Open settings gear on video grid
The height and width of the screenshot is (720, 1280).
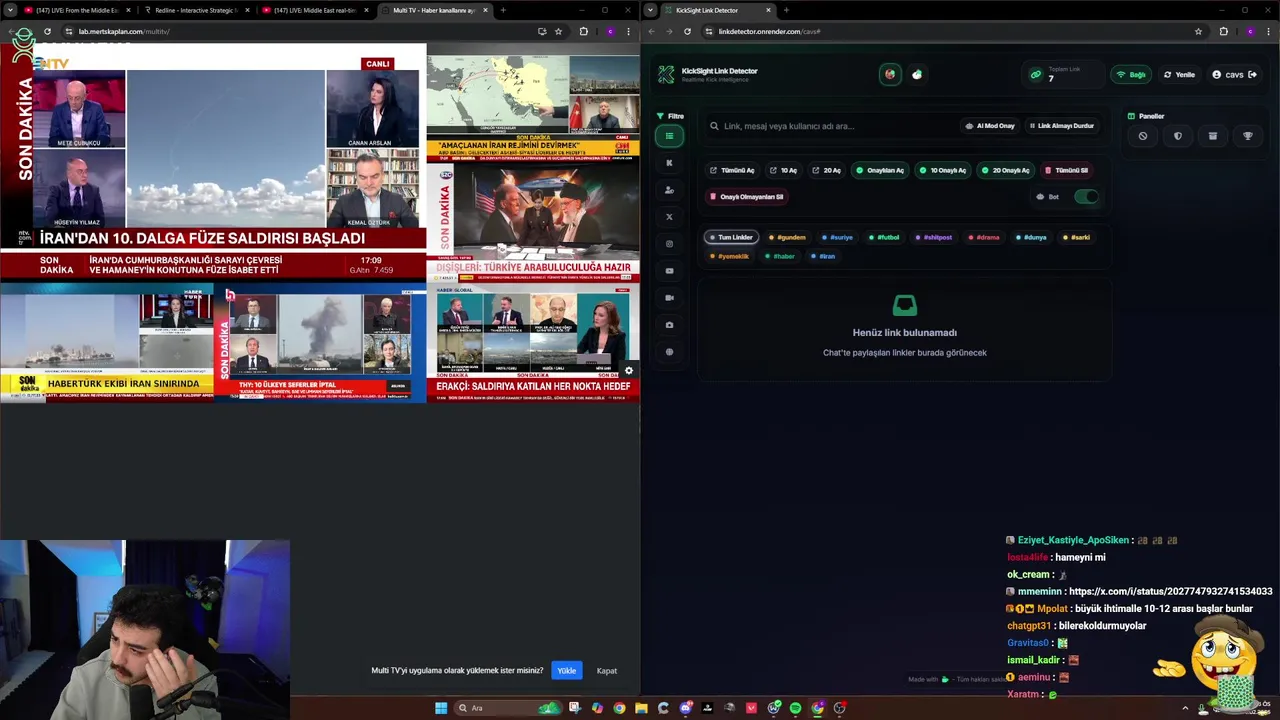tap(628, 371)
